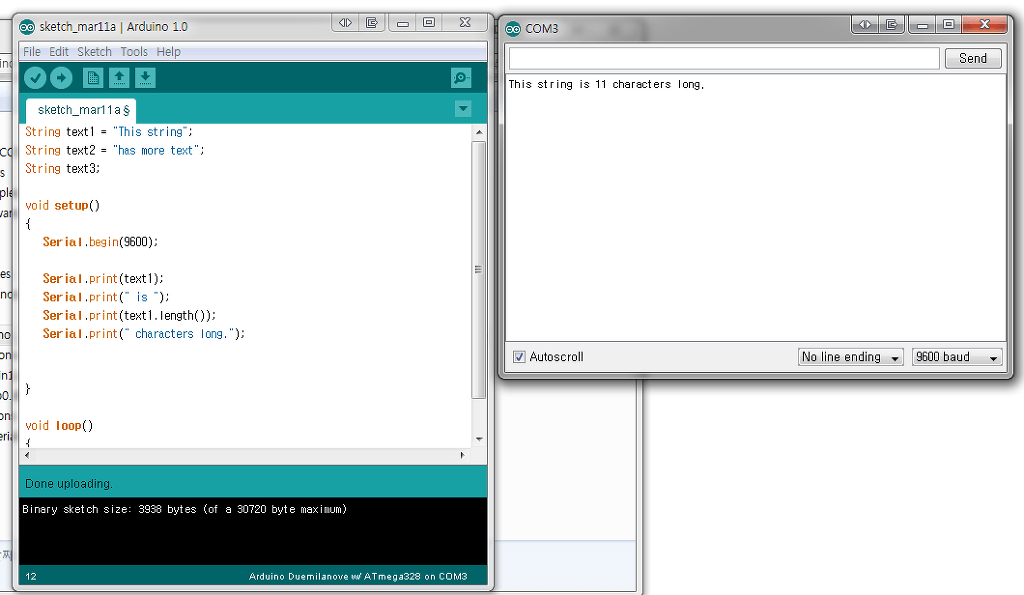Image resolution: width=1024 pixels, height=595 pixels.
Task: Create a new sketch with the New icon
Action: pos(93,78)
